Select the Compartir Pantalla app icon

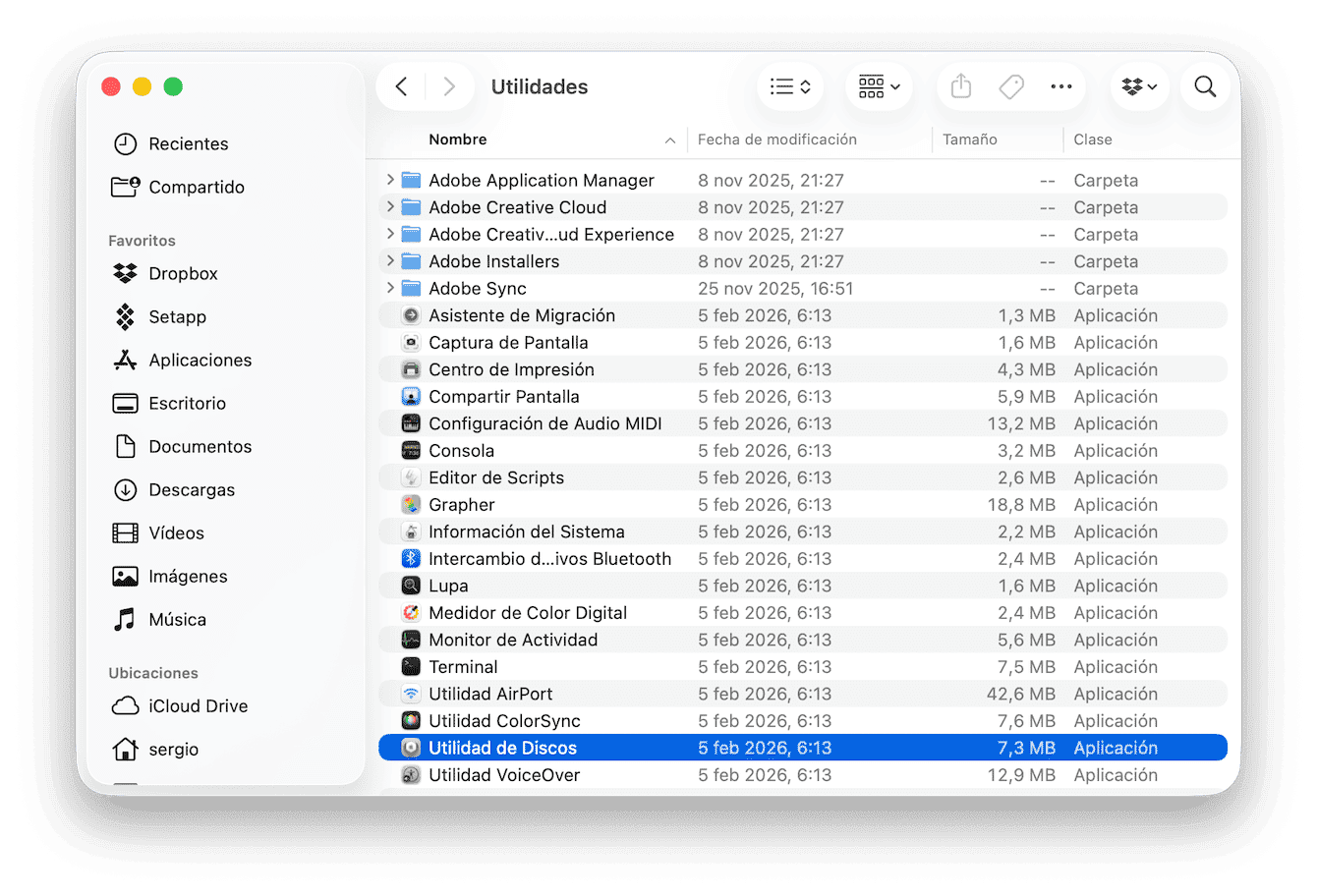point(411,396)
